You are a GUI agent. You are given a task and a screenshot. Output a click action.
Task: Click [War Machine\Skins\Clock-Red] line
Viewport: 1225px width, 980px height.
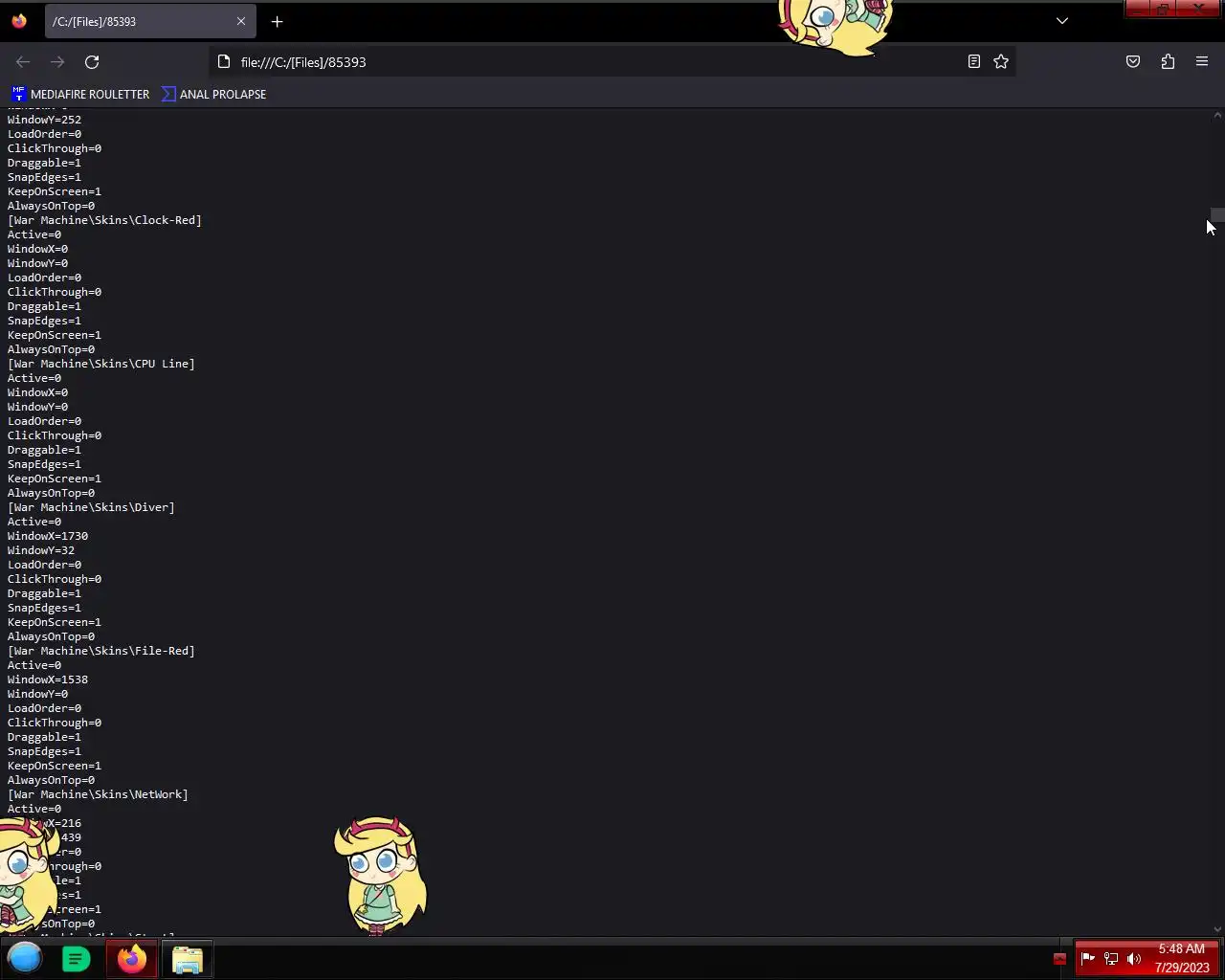pos(104,220)
